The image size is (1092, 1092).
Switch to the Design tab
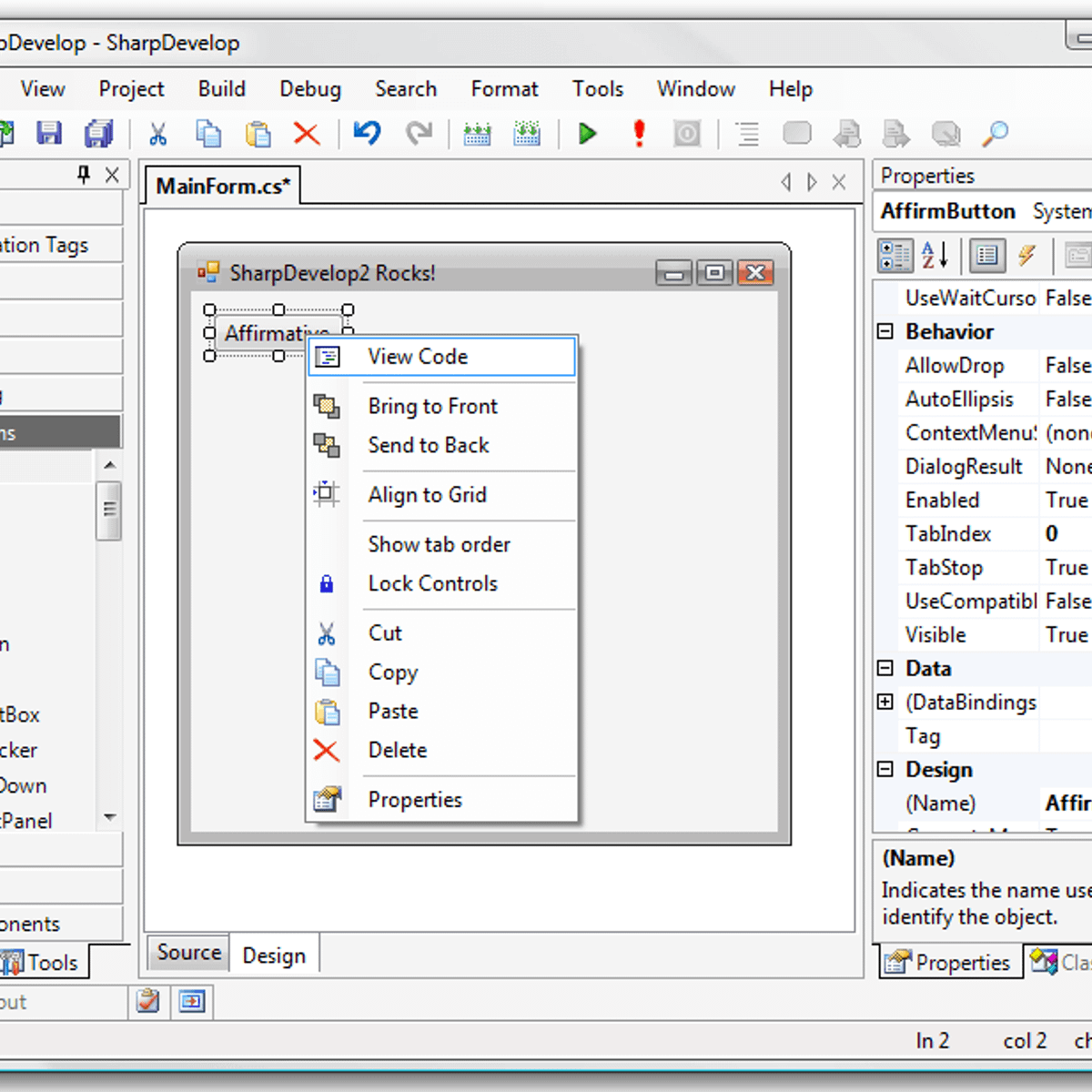point(274,955)
